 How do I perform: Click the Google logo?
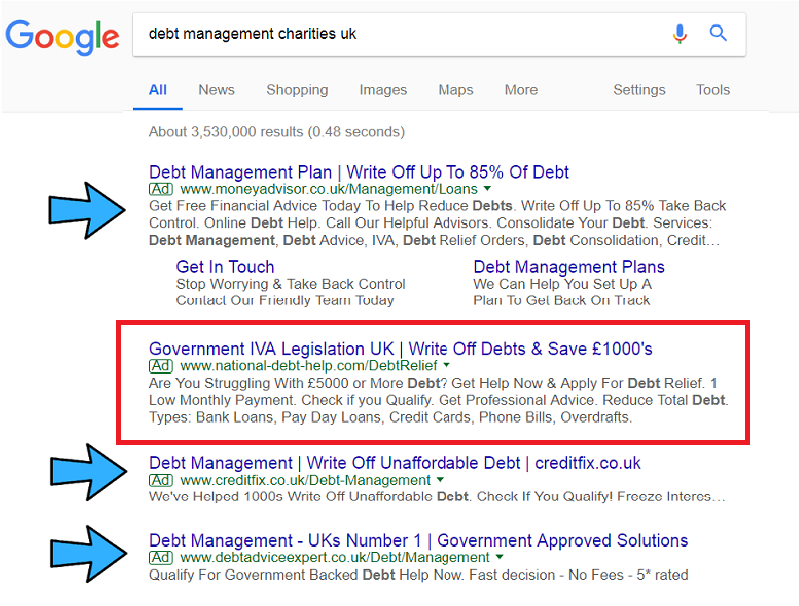(x=62, y=37)
